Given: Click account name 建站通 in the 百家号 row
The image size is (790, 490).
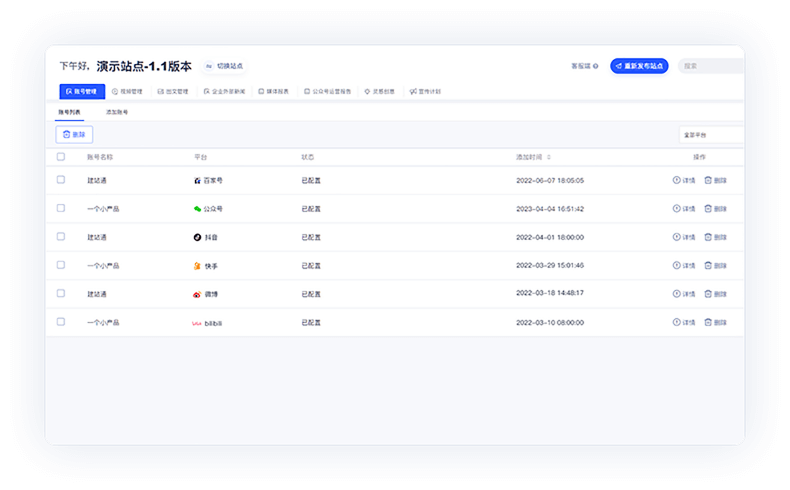Looking at the screenshot, I should click(x=97, y=180).
